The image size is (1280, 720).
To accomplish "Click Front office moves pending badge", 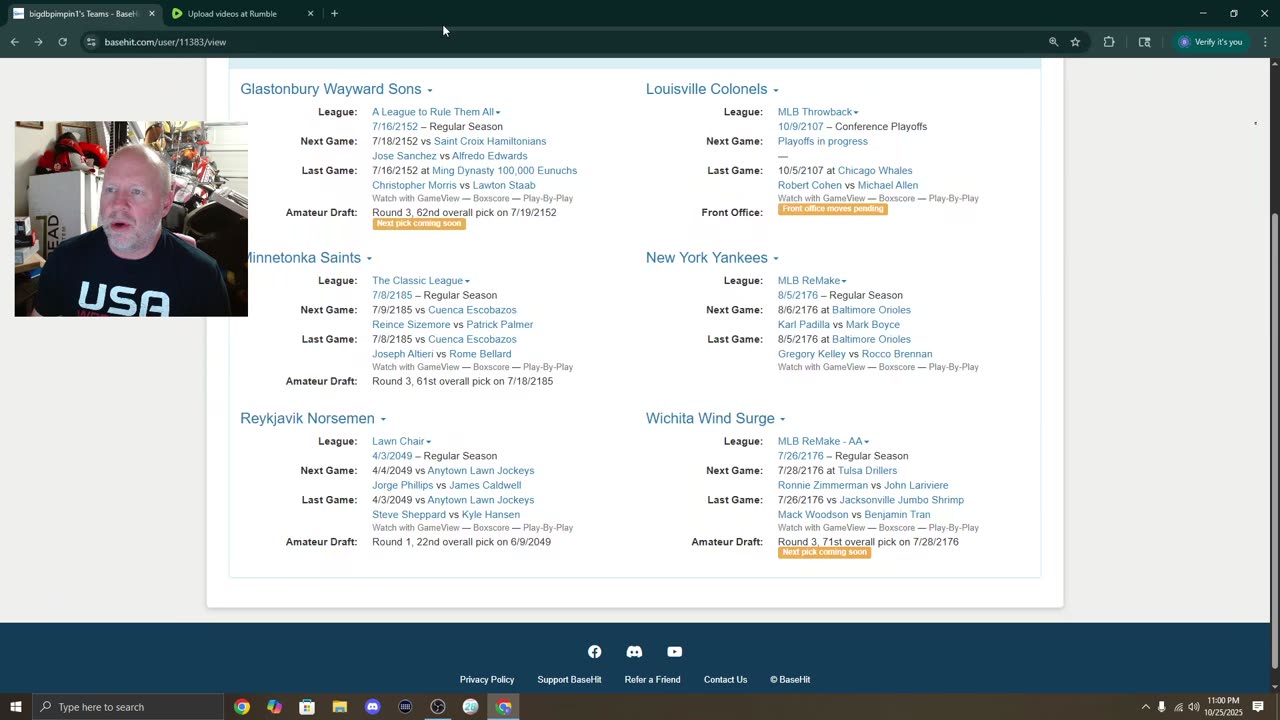I will 833,209.
